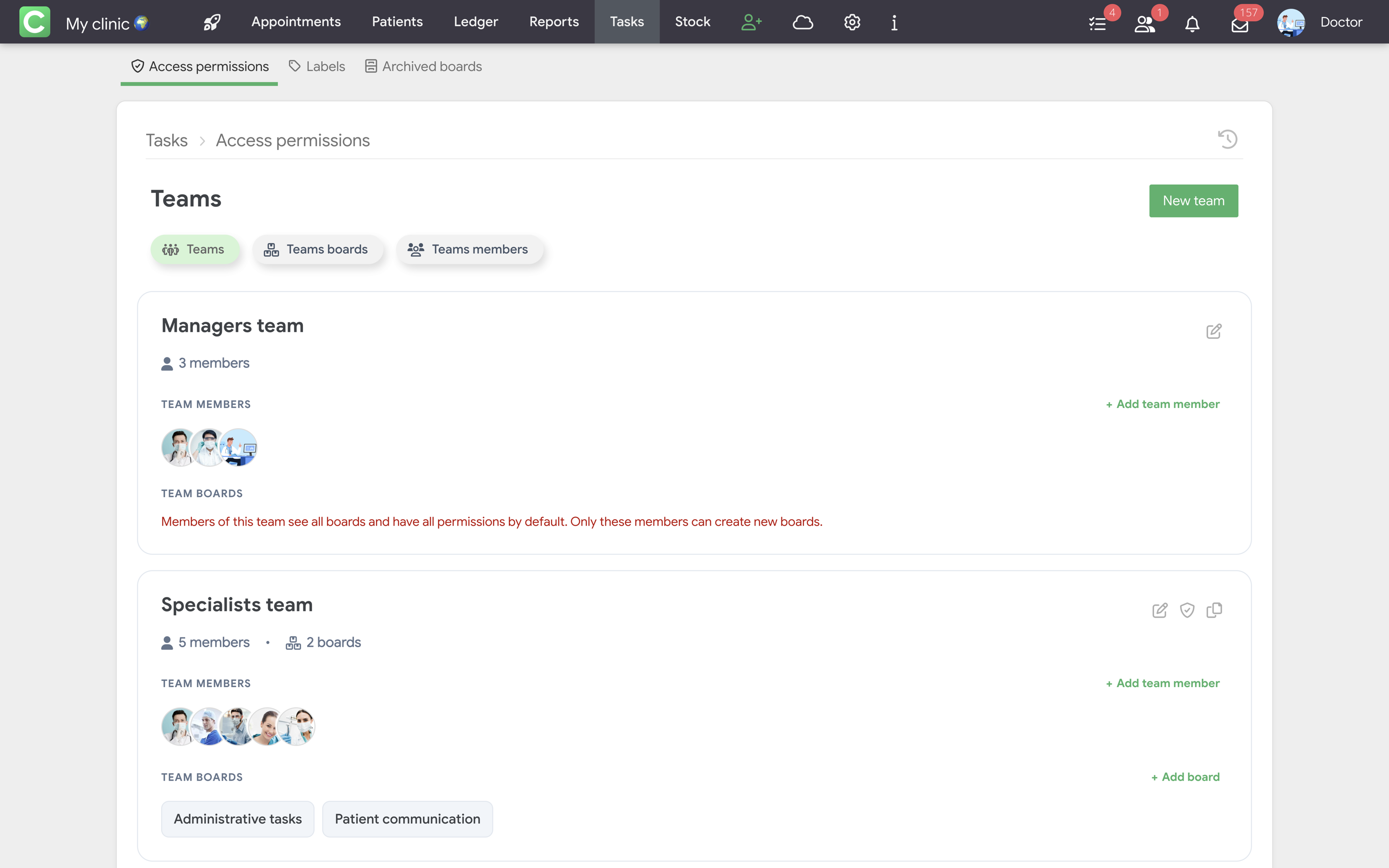Edit the Specialists team

(1159, 610)
